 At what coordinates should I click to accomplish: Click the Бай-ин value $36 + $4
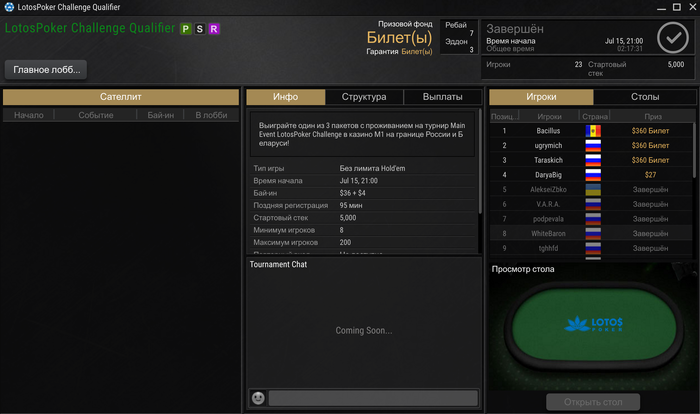pos(352,193)
